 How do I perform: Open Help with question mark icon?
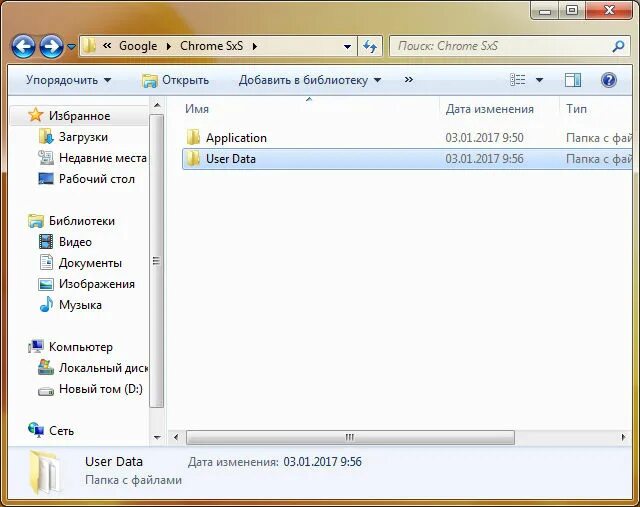click(x=608, y=80)
